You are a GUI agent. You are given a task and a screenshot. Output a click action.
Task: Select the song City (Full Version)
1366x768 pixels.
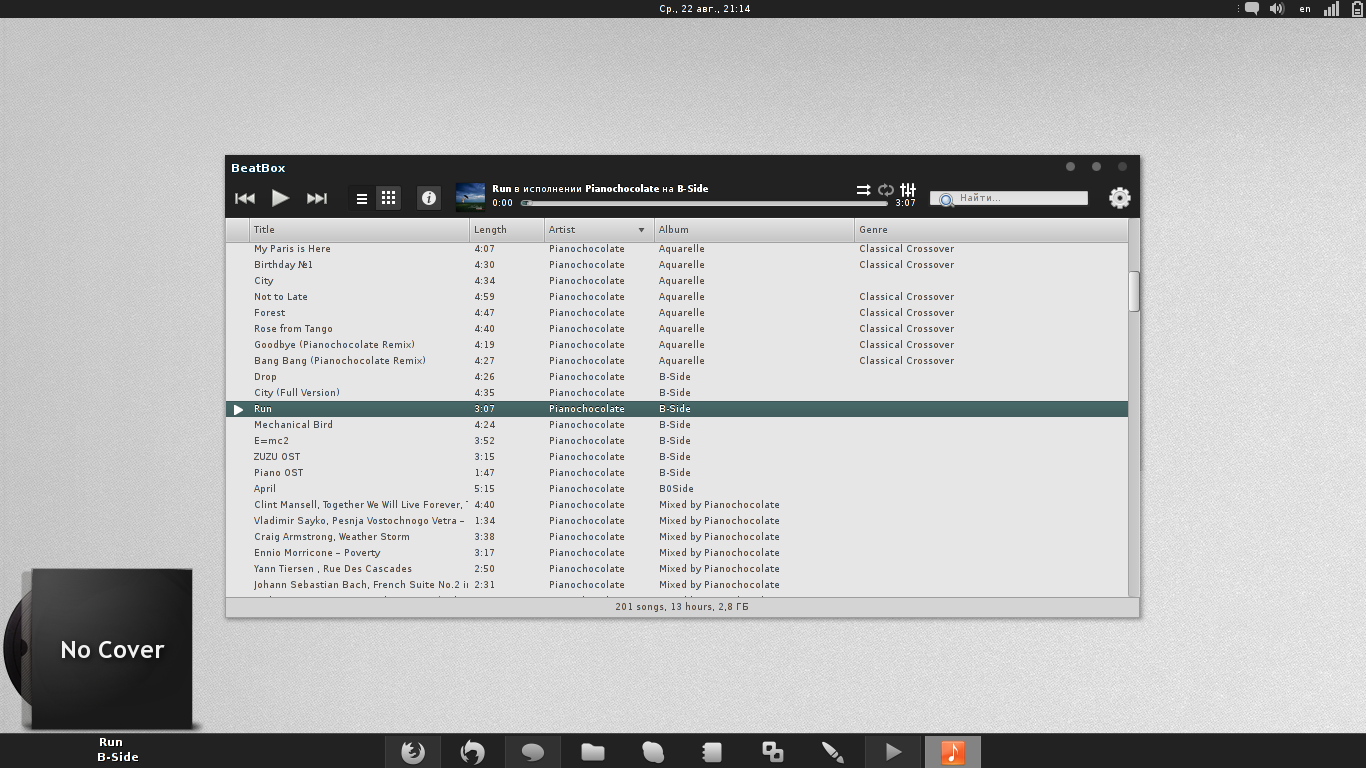[x=297, y=393]
